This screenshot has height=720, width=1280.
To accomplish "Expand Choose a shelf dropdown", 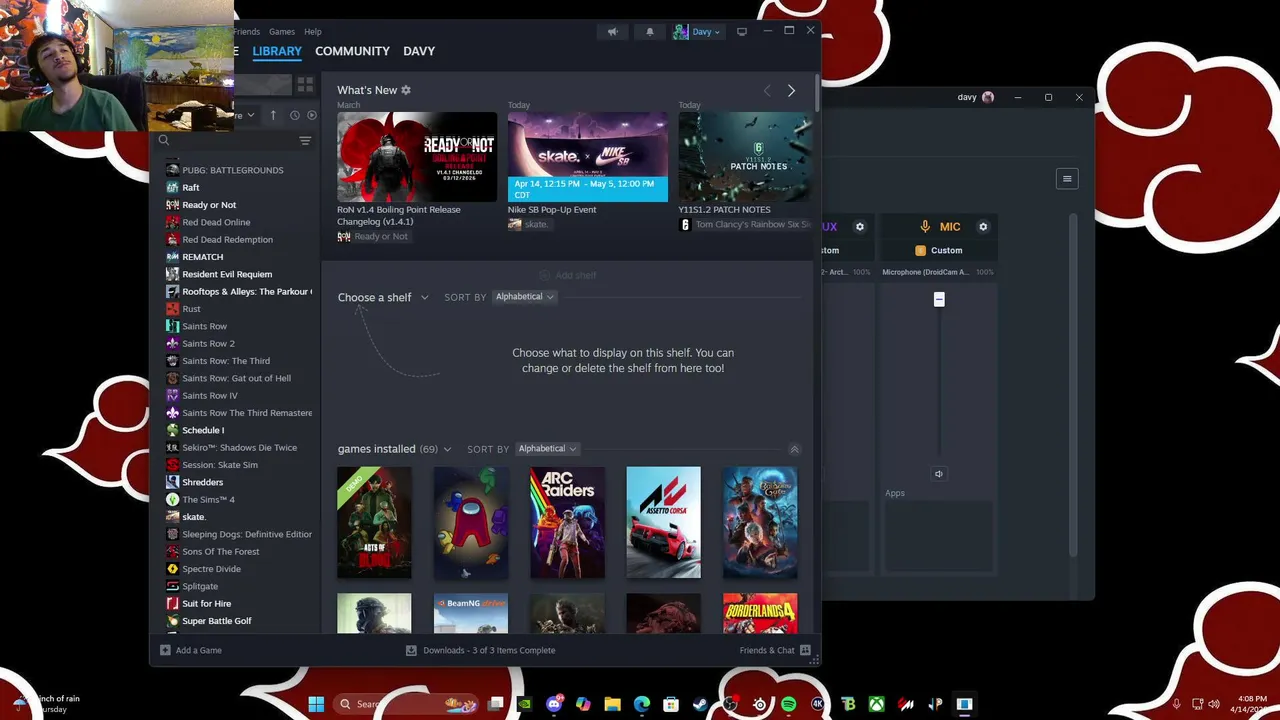I will pyautogui.click(x=383, y=297).
